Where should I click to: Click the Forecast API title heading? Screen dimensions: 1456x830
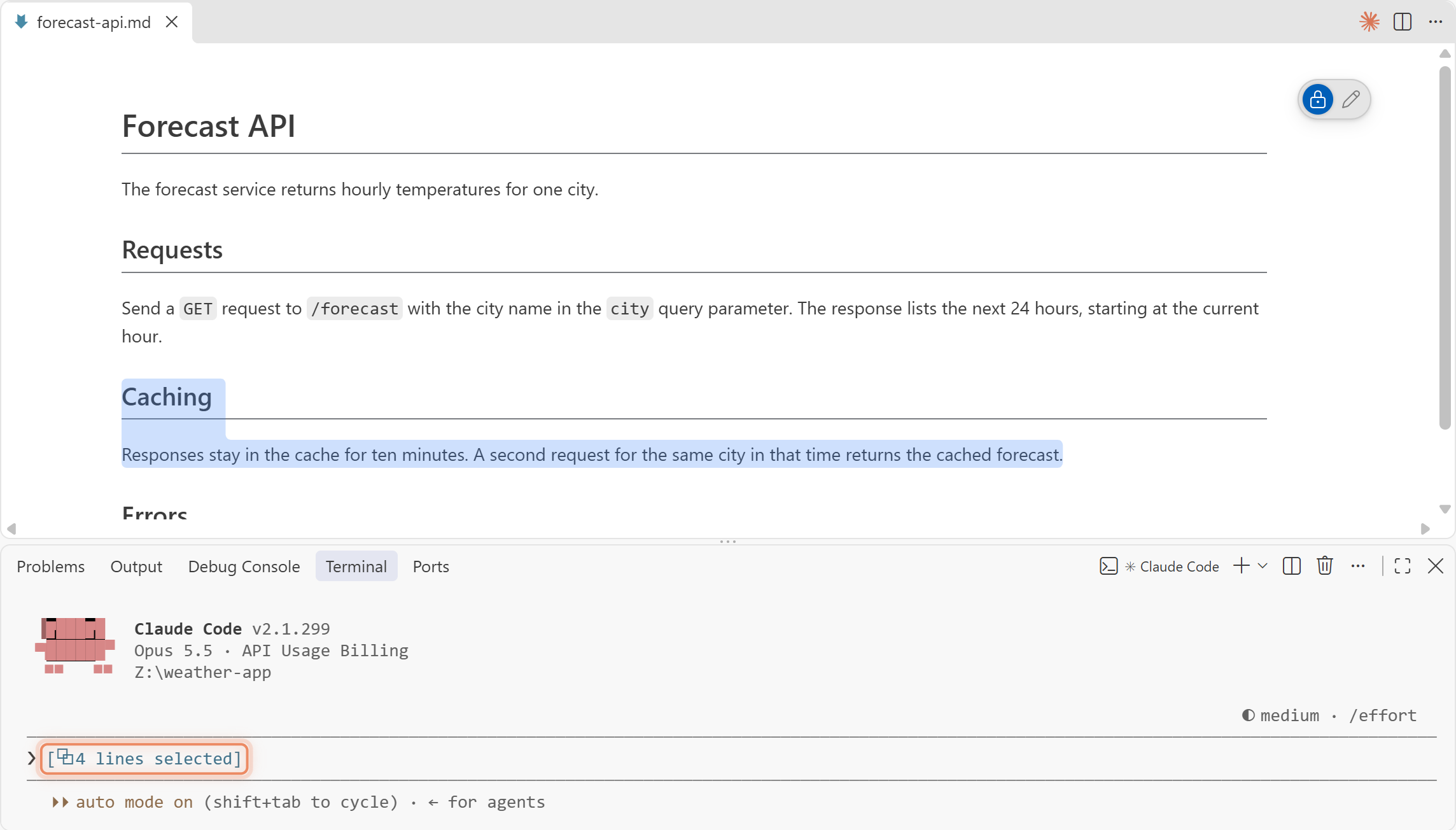[209, 125]
